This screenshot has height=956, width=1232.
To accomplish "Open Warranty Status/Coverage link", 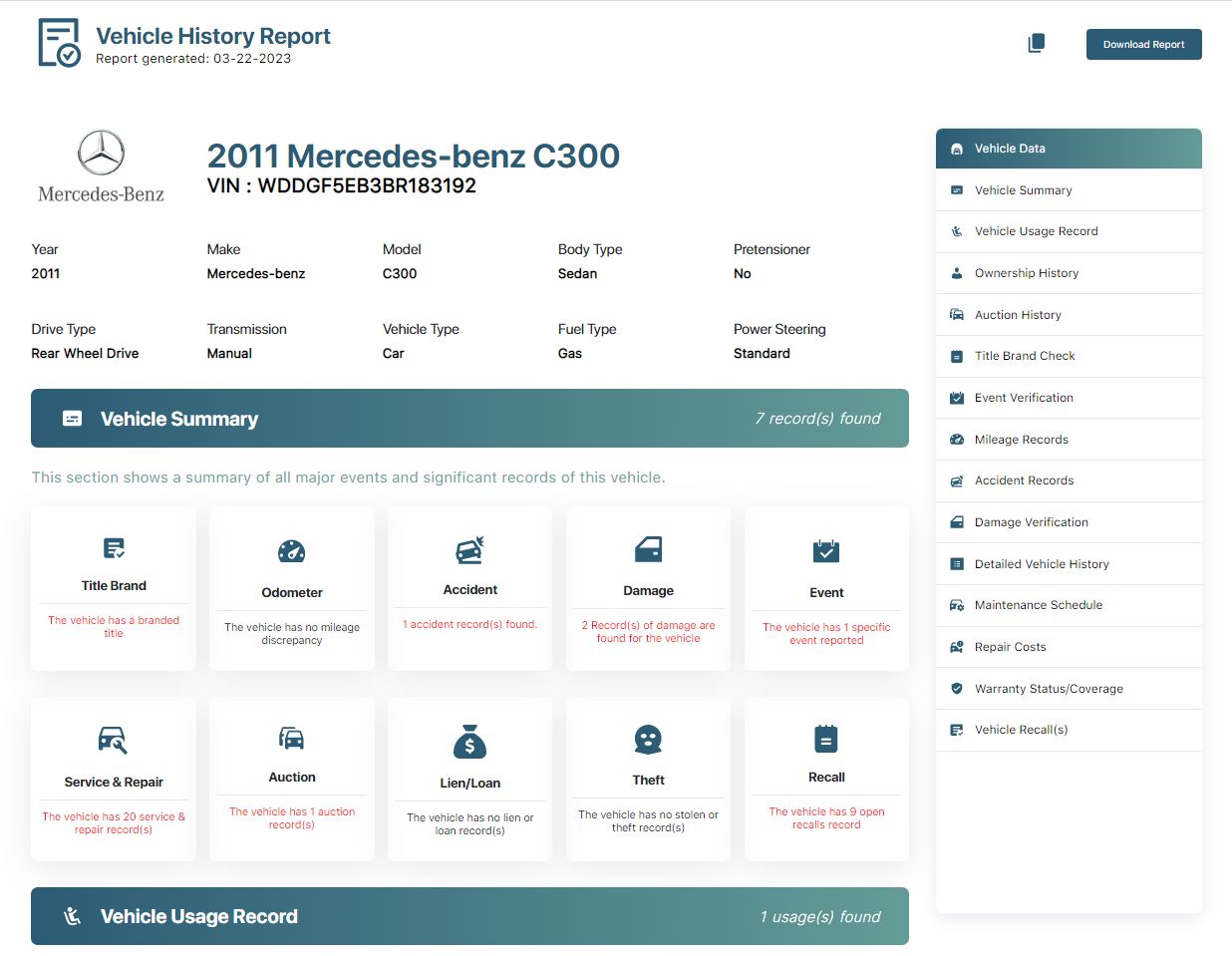I will (1069, 689).
